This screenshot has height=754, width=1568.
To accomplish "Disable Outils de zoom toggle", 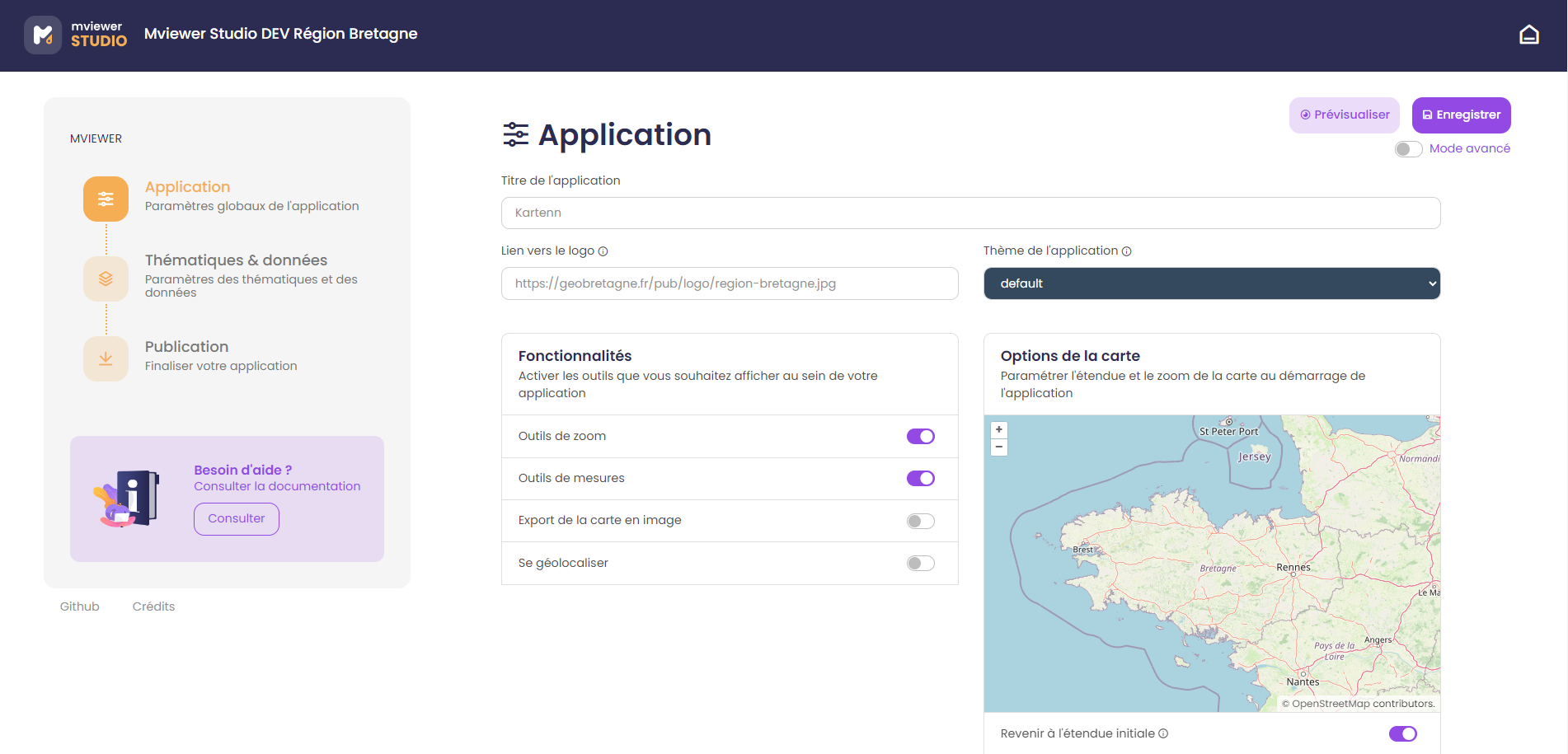I will [921, 437].
